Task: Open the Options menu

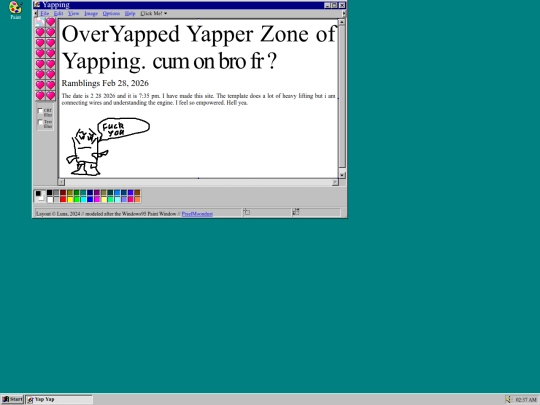Action: 111,13
